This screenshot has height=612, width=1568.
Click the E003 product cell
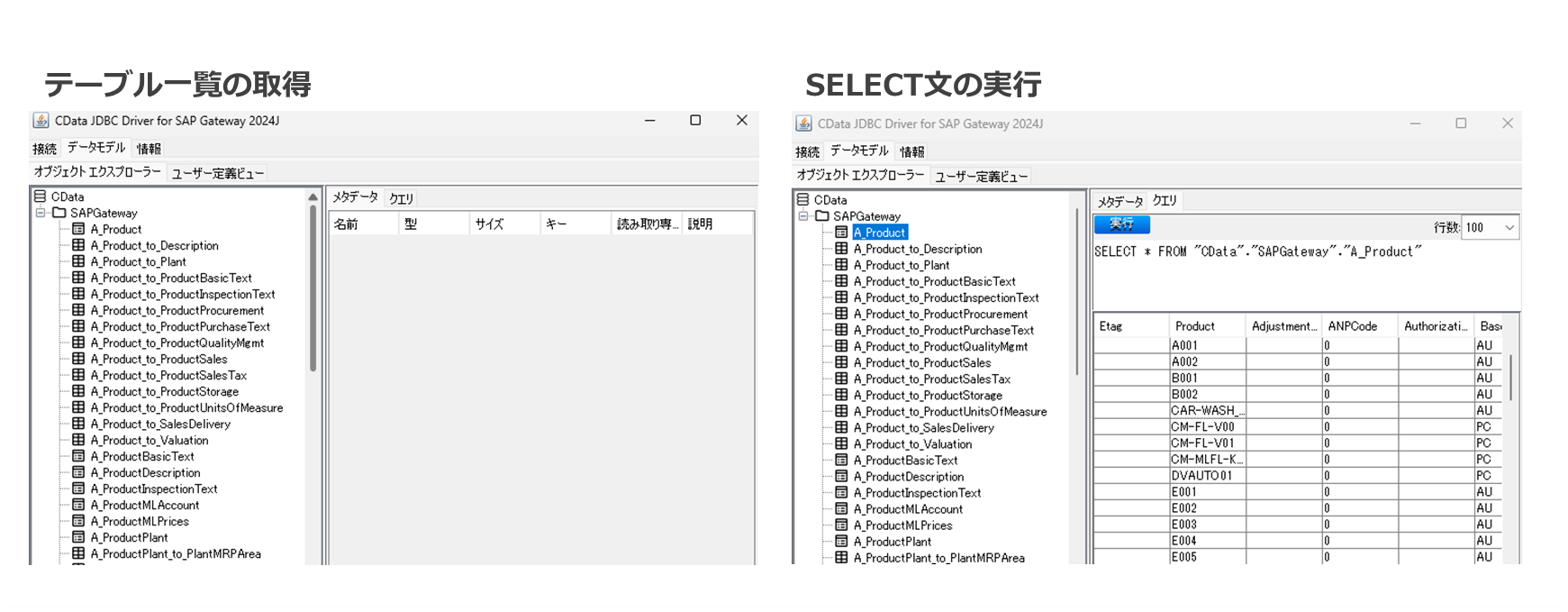[x=1207, y=524]
